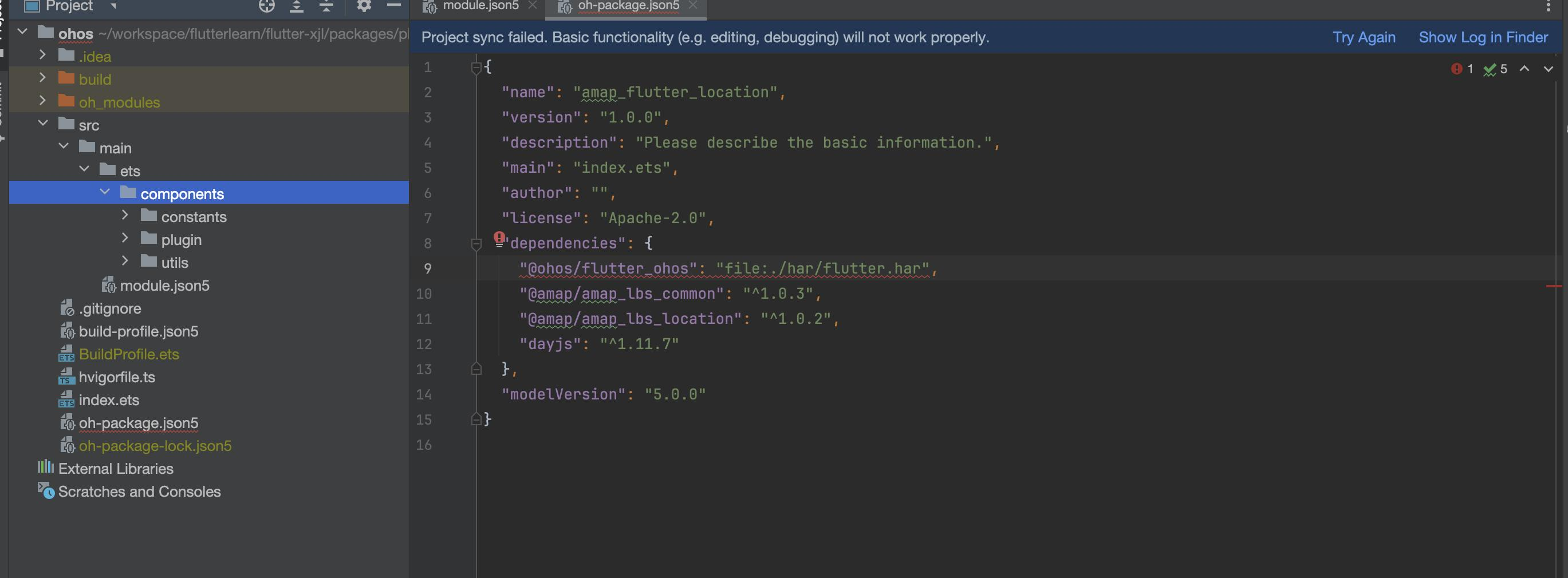Hide the Project panel with minus icon
The width and height of the screenshot is (1568, 578).
coord(394,6)
